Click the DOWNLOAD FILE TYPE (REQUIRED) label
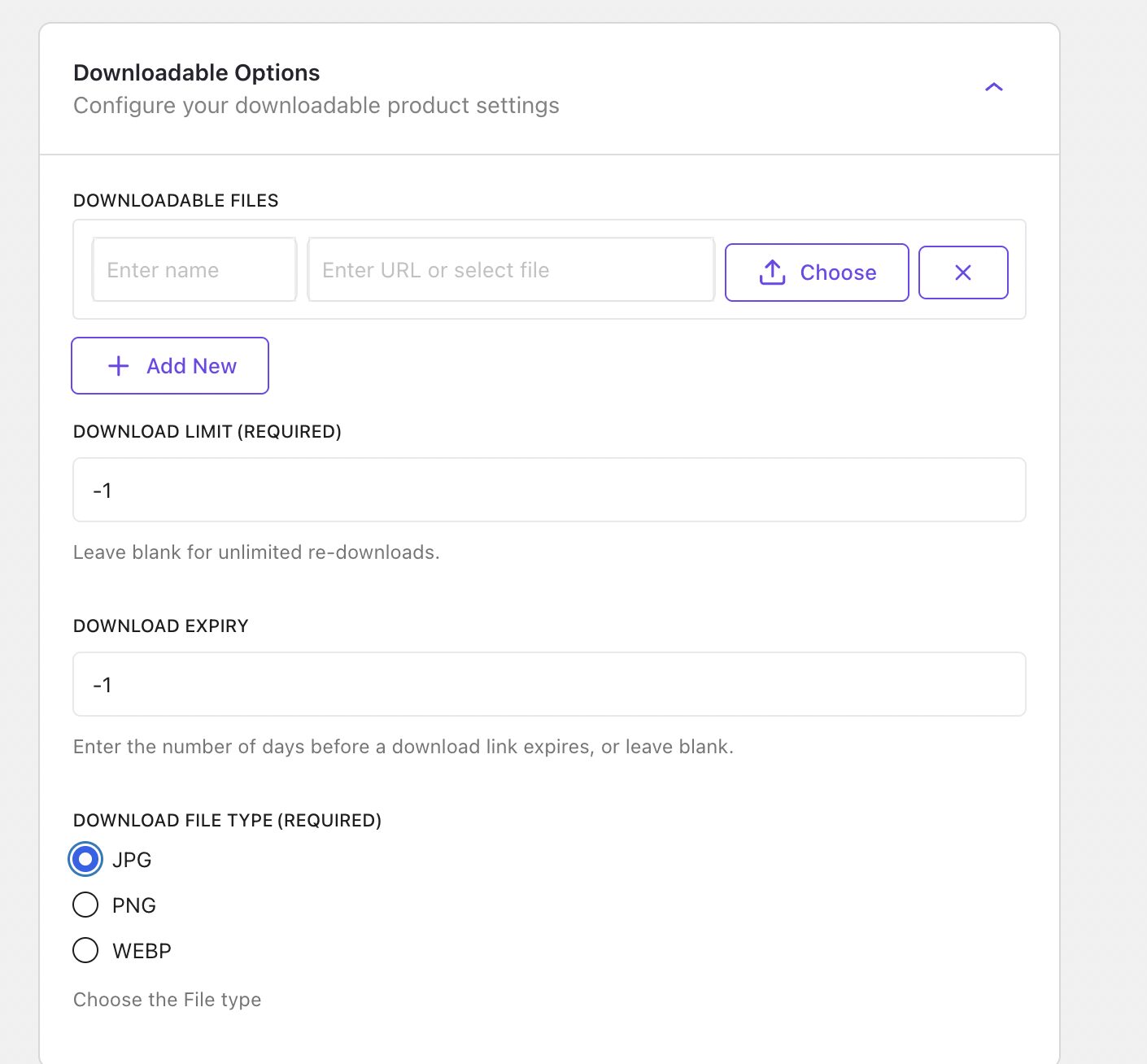The image size is (1147, 1064). [228, 820]
